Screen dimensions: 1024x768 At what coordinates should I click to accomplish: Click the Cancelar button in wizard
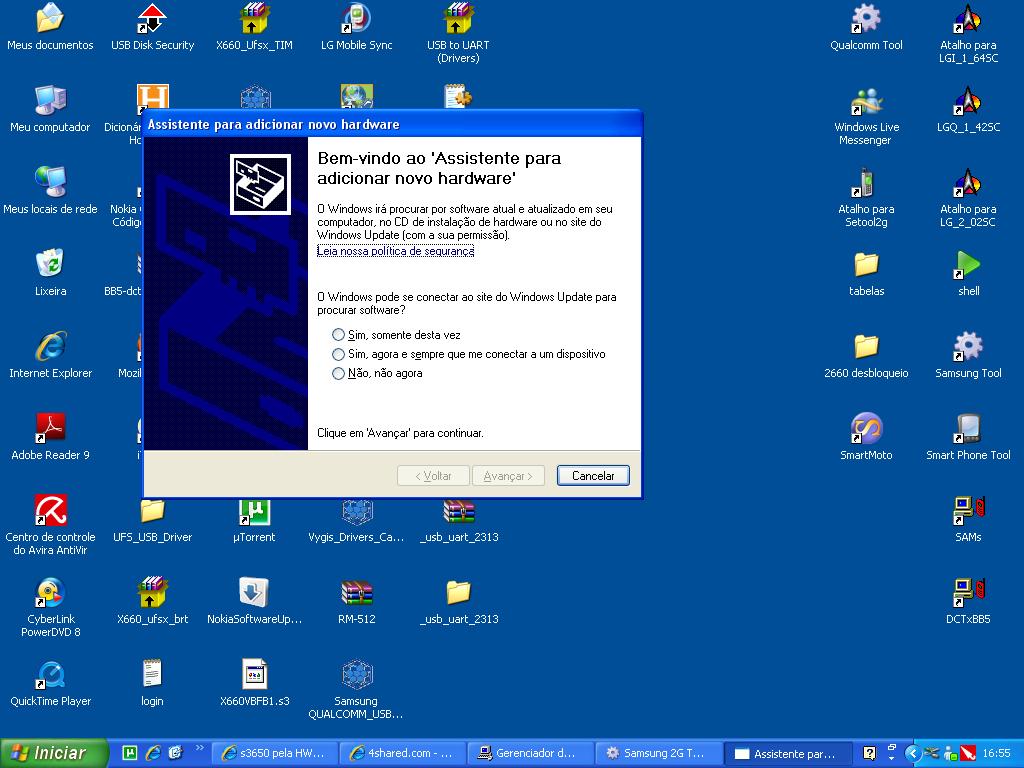point(593,475)
